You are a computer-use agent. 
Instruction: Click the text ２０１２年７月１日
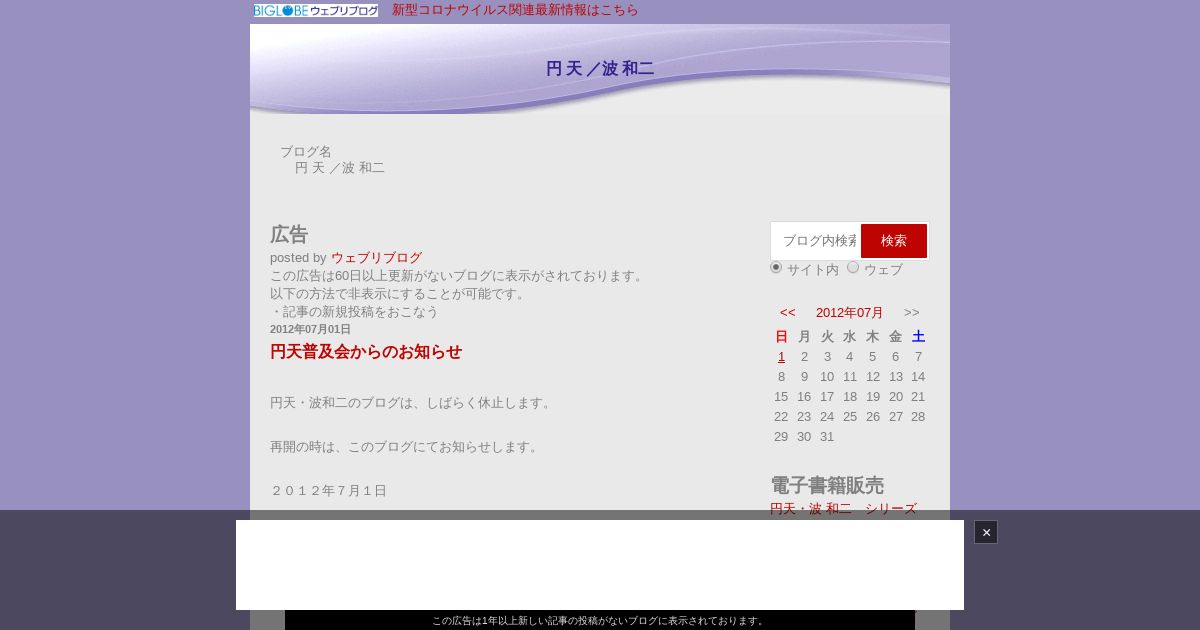[328, 491]
